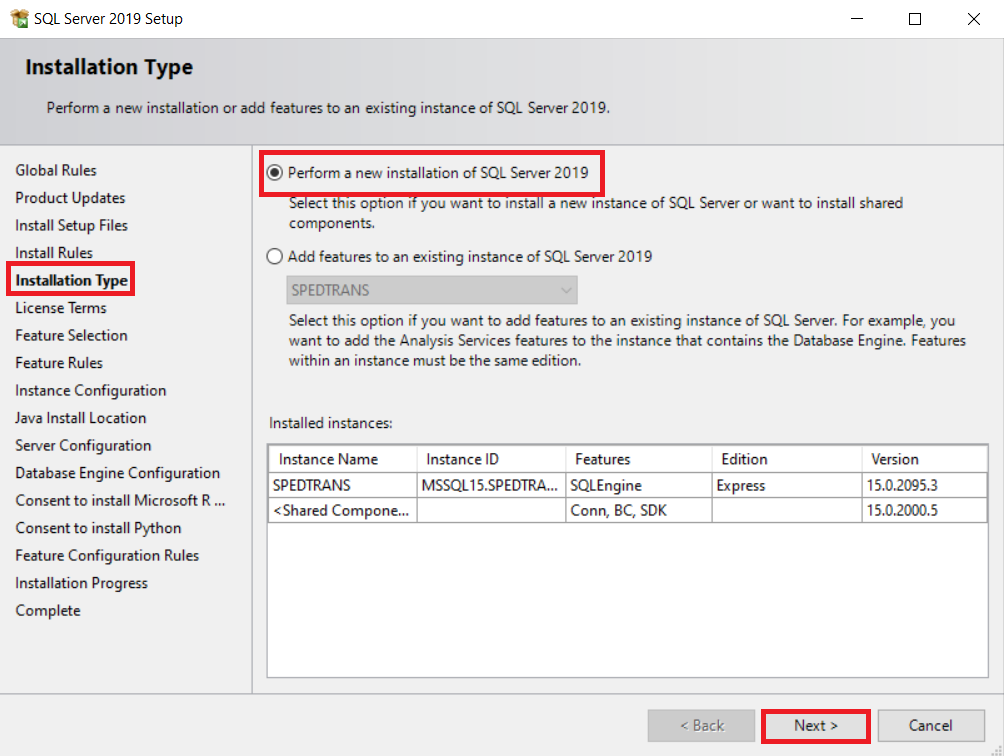Click the SQLEngine features cell
Image resolution: width=1004 pixels, height=756 pixels.
click(x=638, y=485)
